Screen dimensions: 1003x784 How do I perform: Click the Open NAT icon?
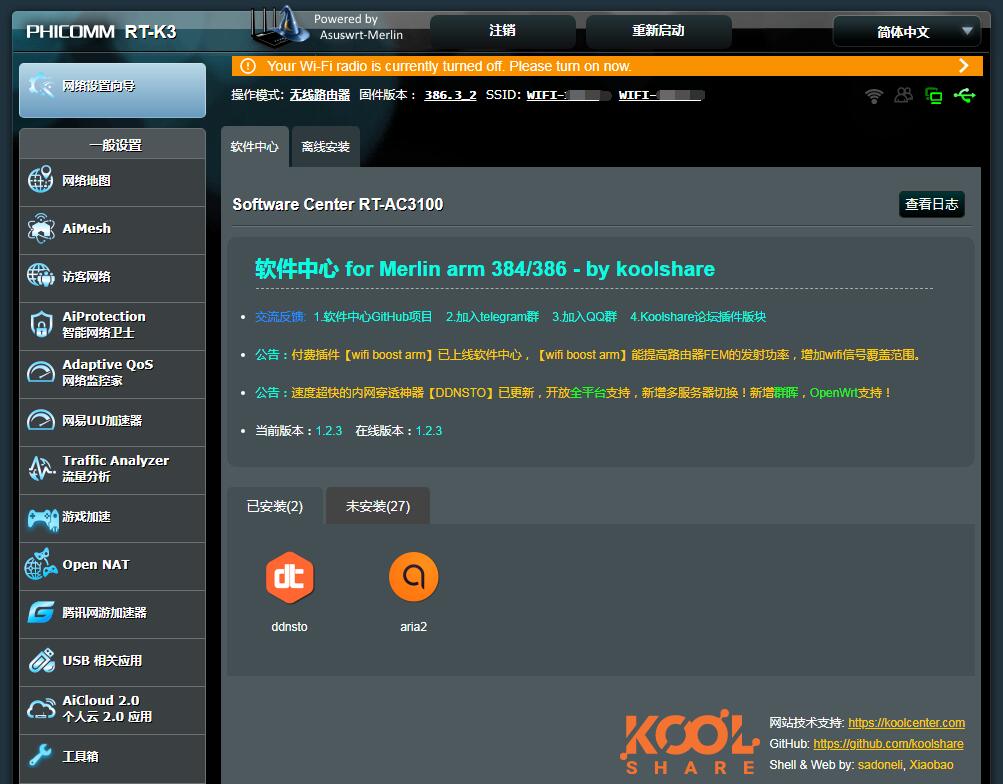[x=41, y=564]
